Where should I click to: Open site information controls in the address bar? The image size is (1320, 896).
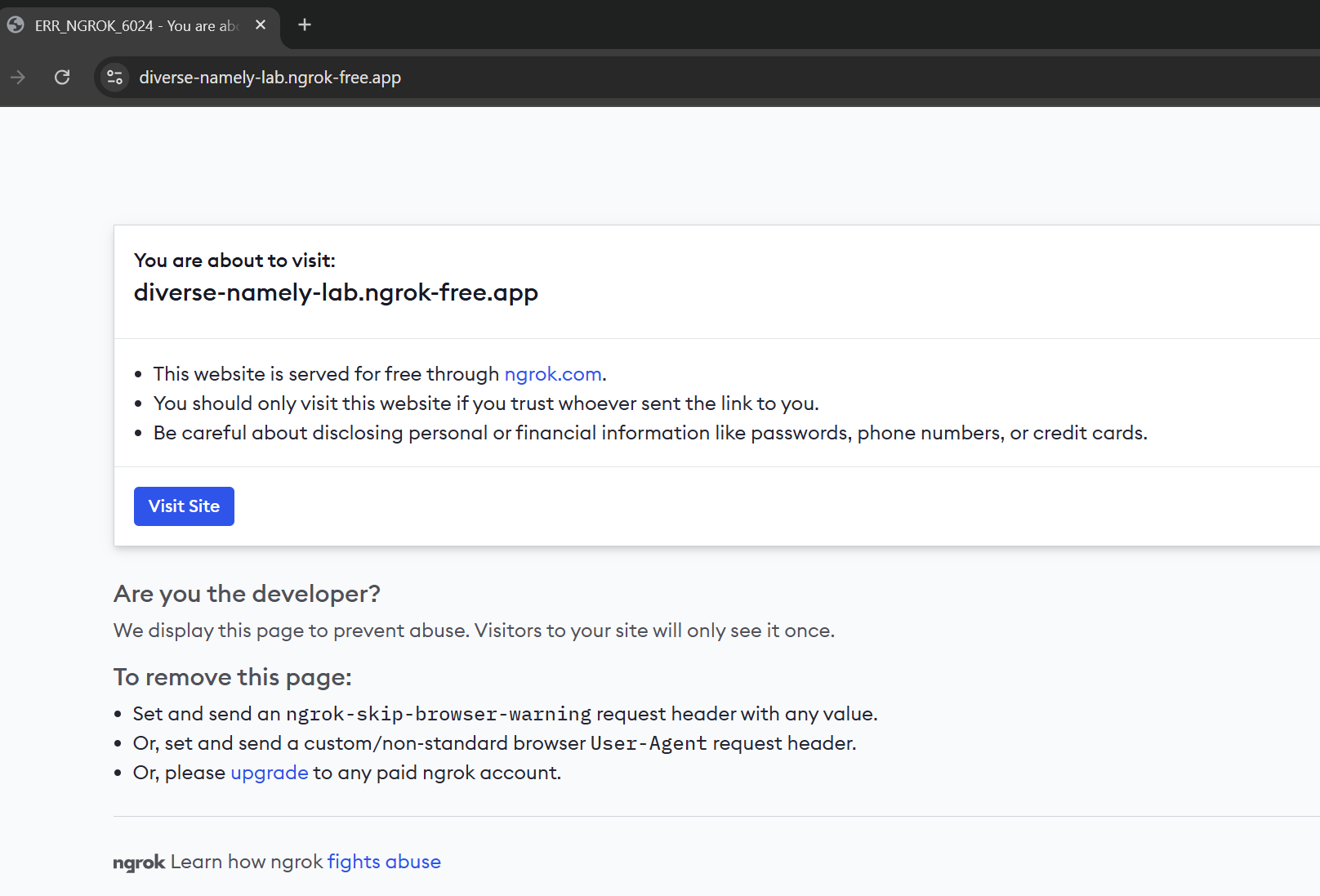(x=114, y=77)
